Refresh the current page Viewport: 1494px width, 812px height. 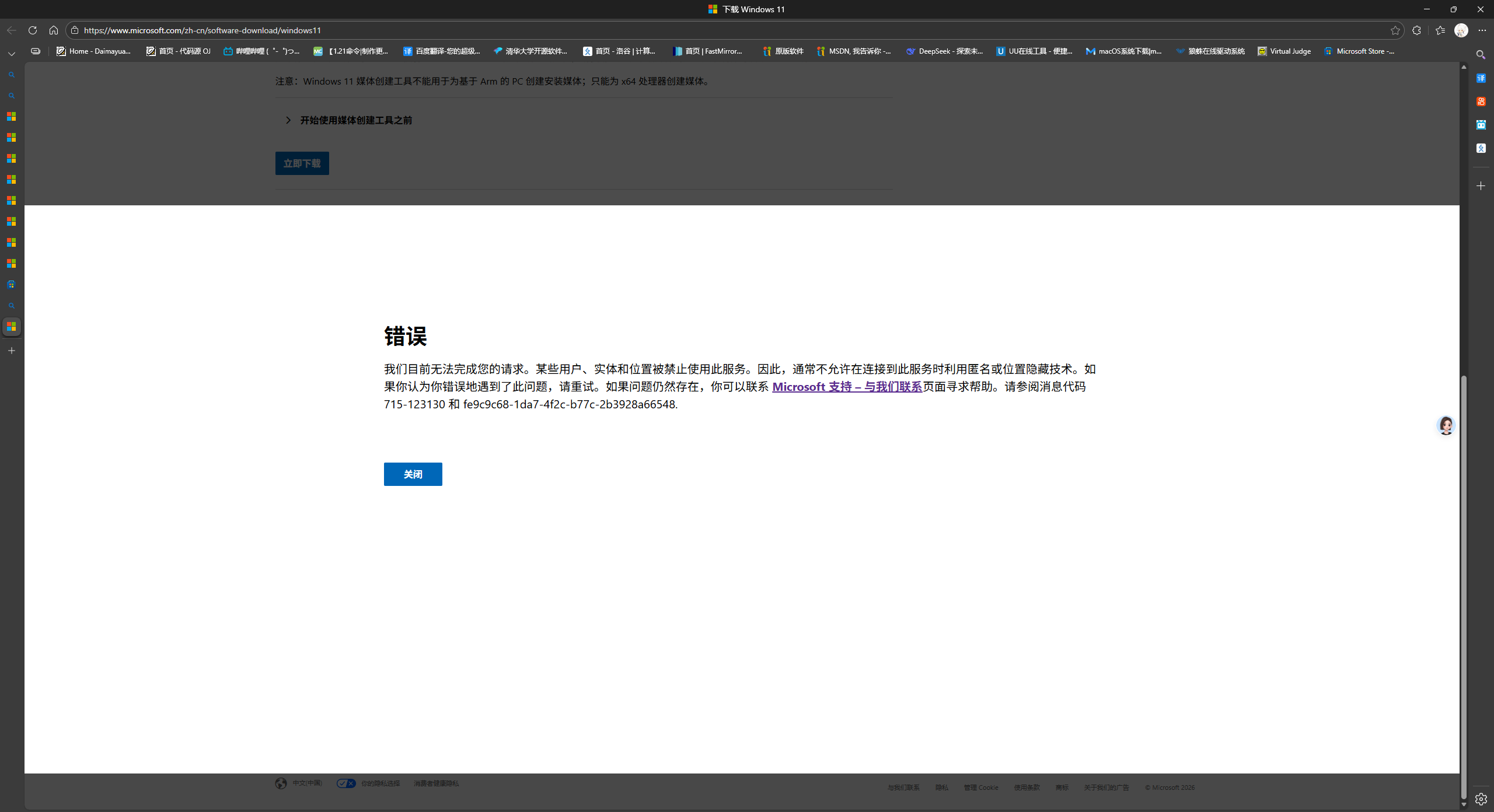pos(33,30)
